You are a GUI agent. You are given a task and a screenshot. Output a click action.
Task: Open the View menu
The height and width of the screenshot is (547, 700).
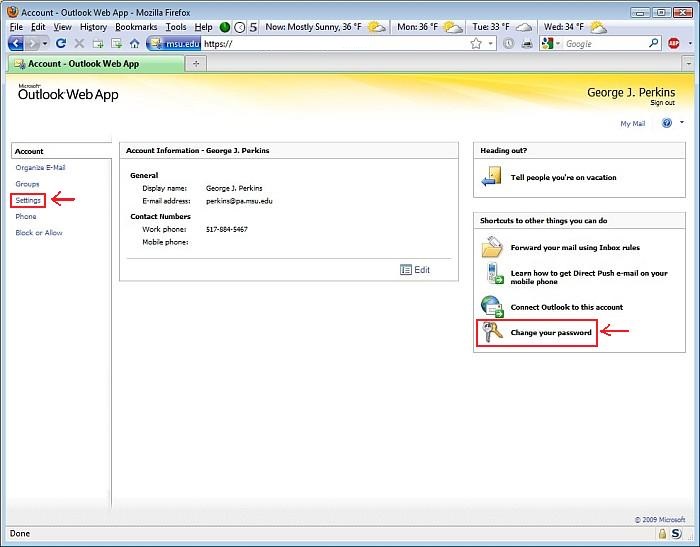coord(62,27)
